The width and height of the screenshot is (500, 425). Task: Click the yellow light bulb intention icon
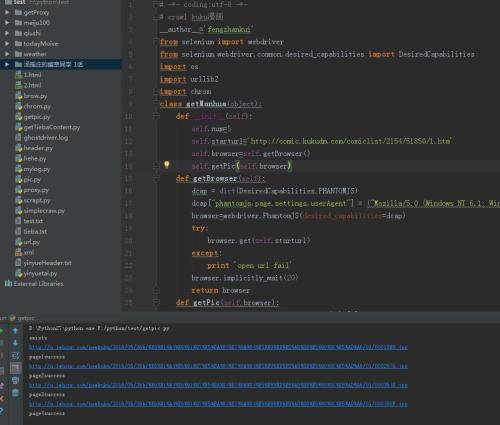[167, 165]
